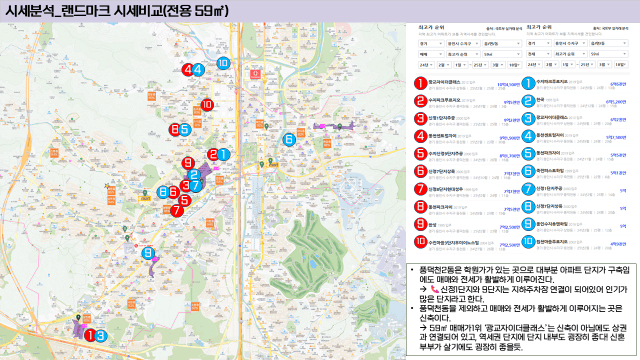Select 죽전퍼스트하임 row in the 전세 ranking
Image resolution: width=640 pixels, height=360 pixels.
[575, 172]
